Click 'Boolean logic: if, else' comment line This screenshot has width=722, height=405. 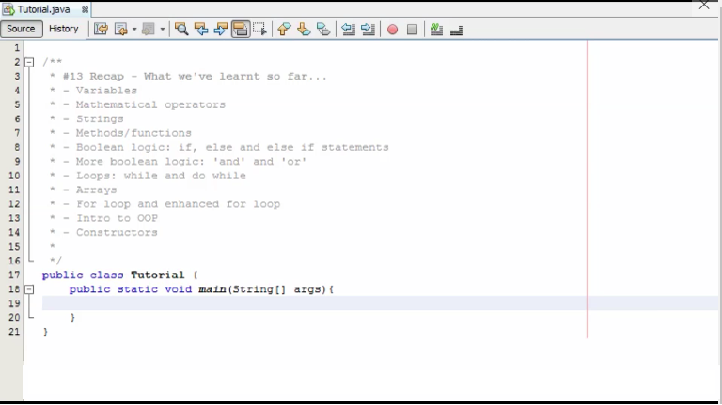point(219,147)
